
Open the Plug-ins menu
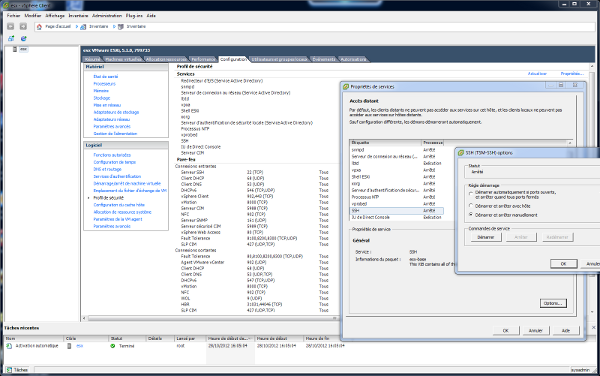click(134, 16)
